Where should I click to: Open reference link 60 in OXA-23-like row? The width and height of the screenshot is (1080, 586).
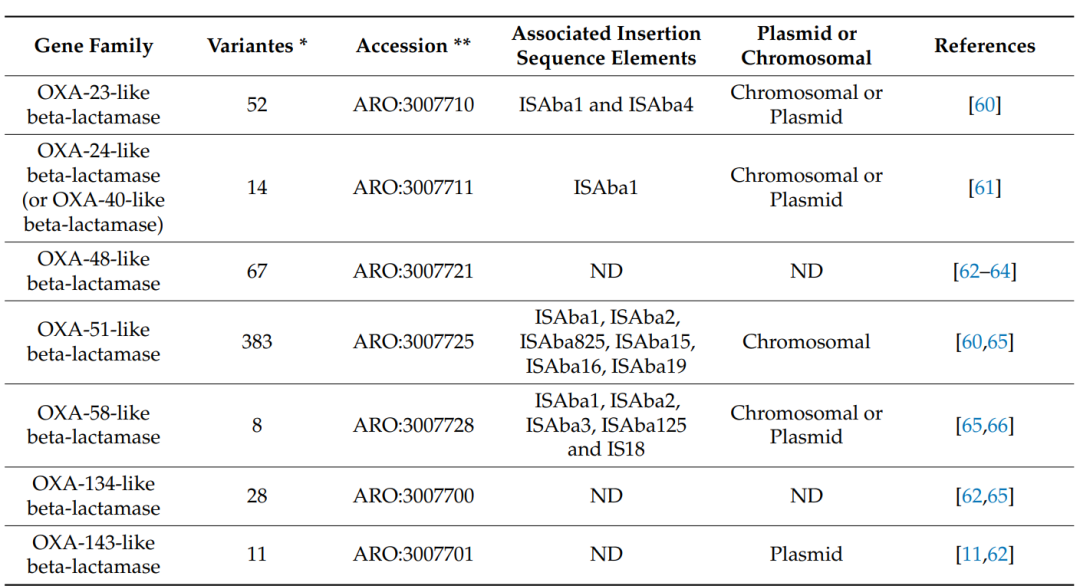pyautogui.click(x=984, y=105)
